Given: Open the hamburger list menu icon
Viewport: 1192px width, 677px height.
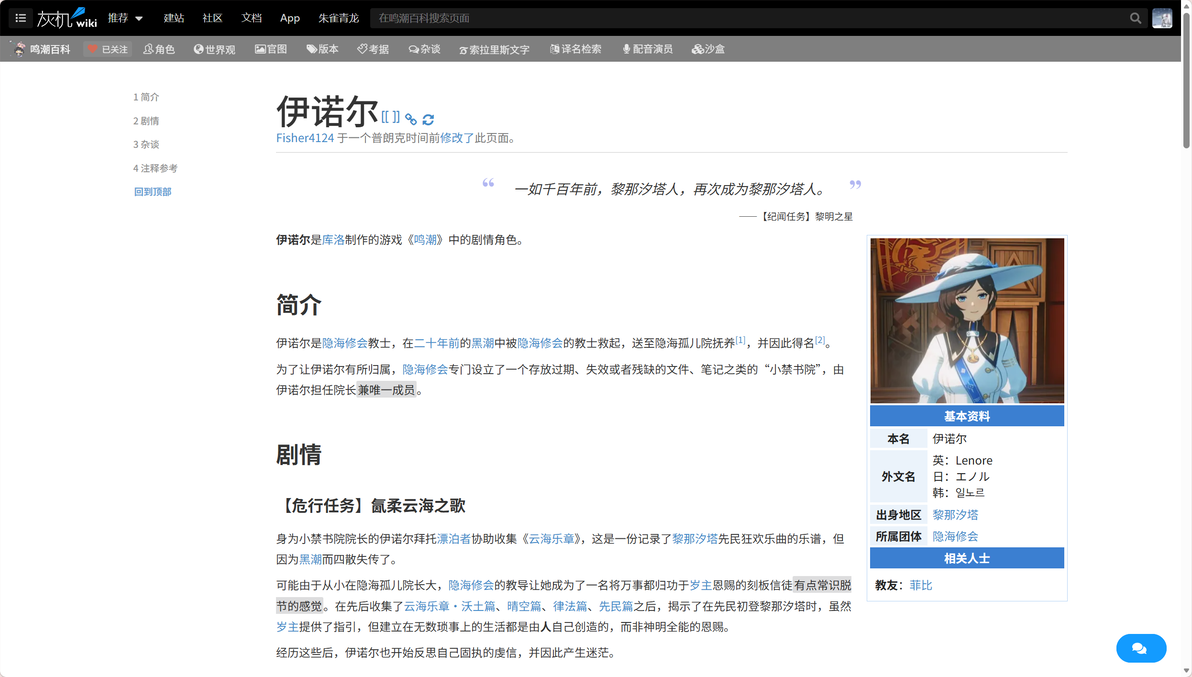Looking at the screenshot, I should (21, 17).
